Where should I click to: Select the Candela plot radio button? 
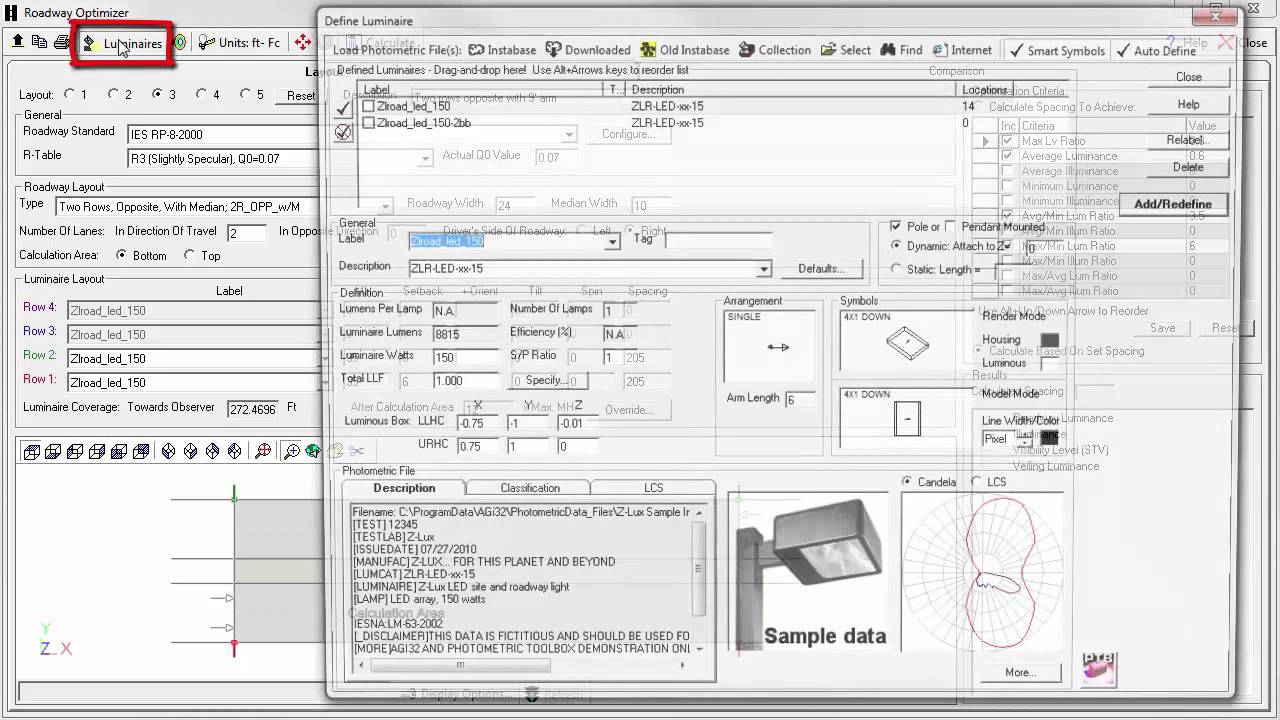tap(908, 482)
